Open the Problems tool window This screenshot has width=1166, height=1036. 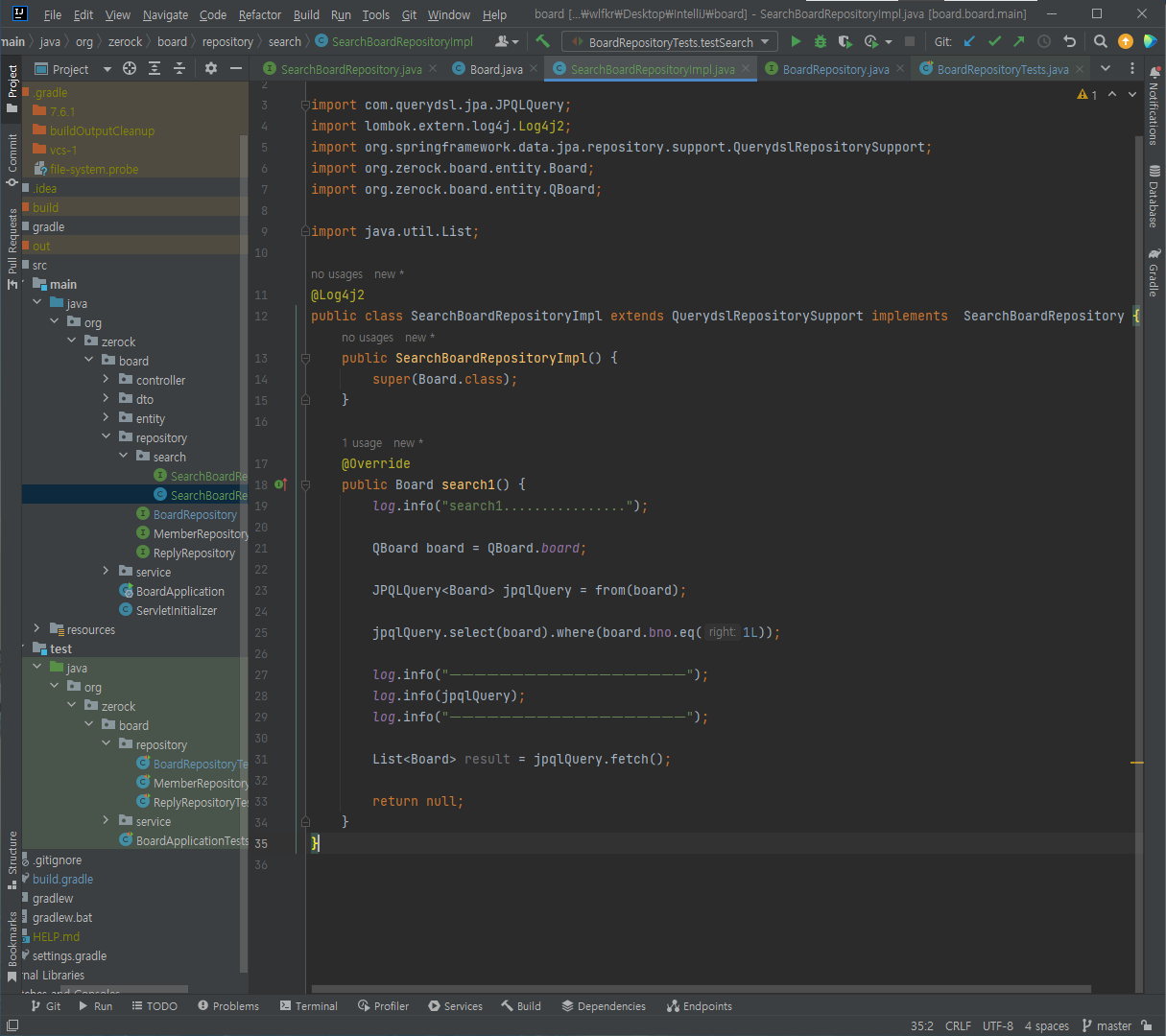pos(228,1006)
